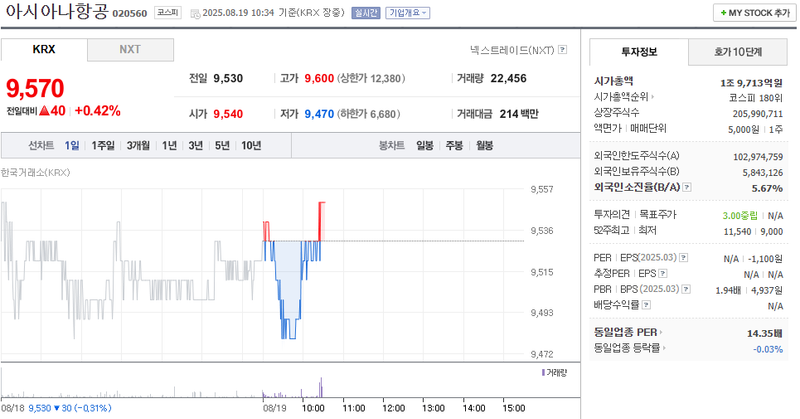Click the 실시간 button
The width and height of the screenshot is (800, 419).
coord(366,13)
